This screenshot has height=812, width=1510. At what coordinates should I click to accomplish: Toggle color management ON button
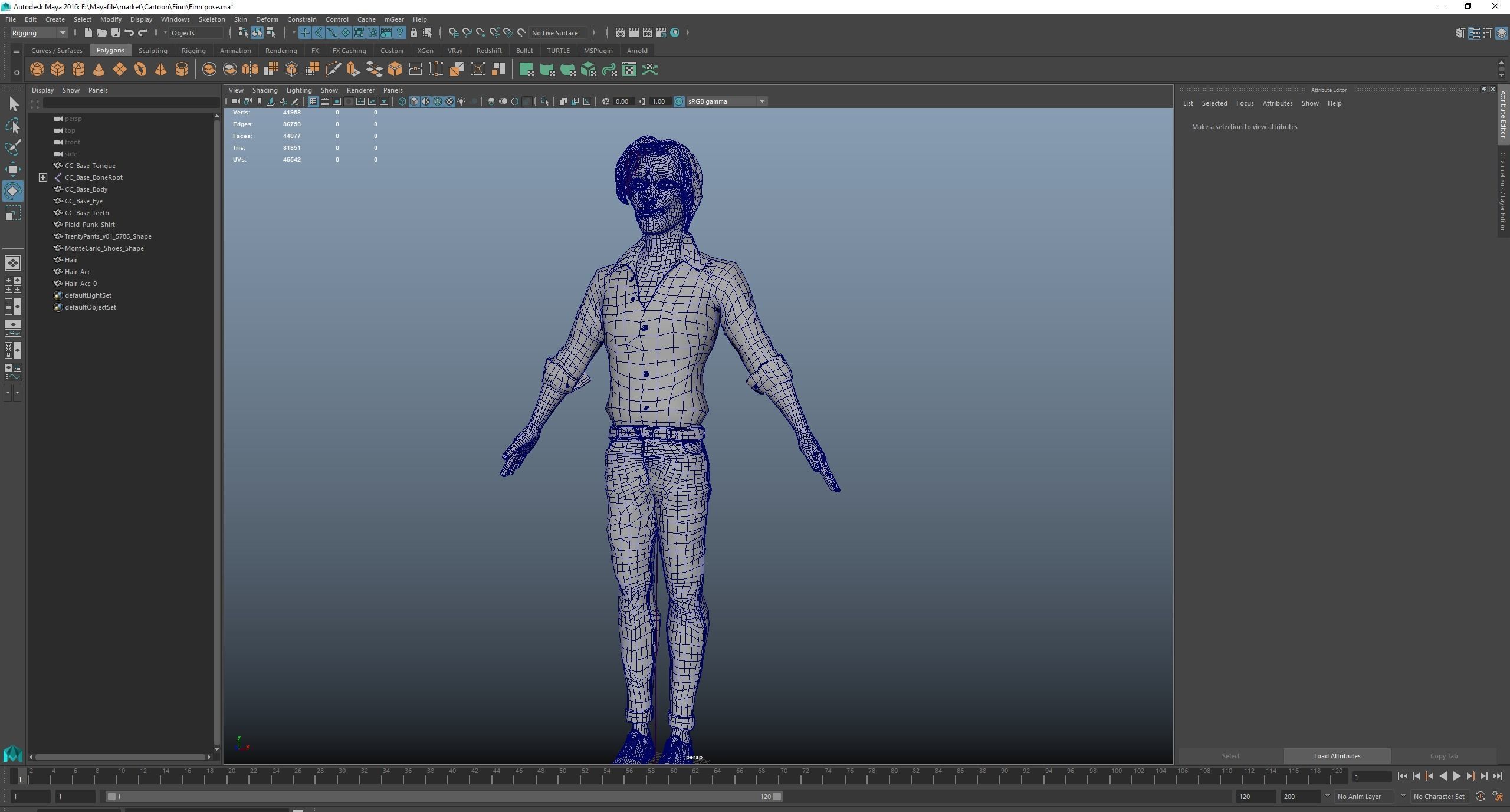pos(678,101)
